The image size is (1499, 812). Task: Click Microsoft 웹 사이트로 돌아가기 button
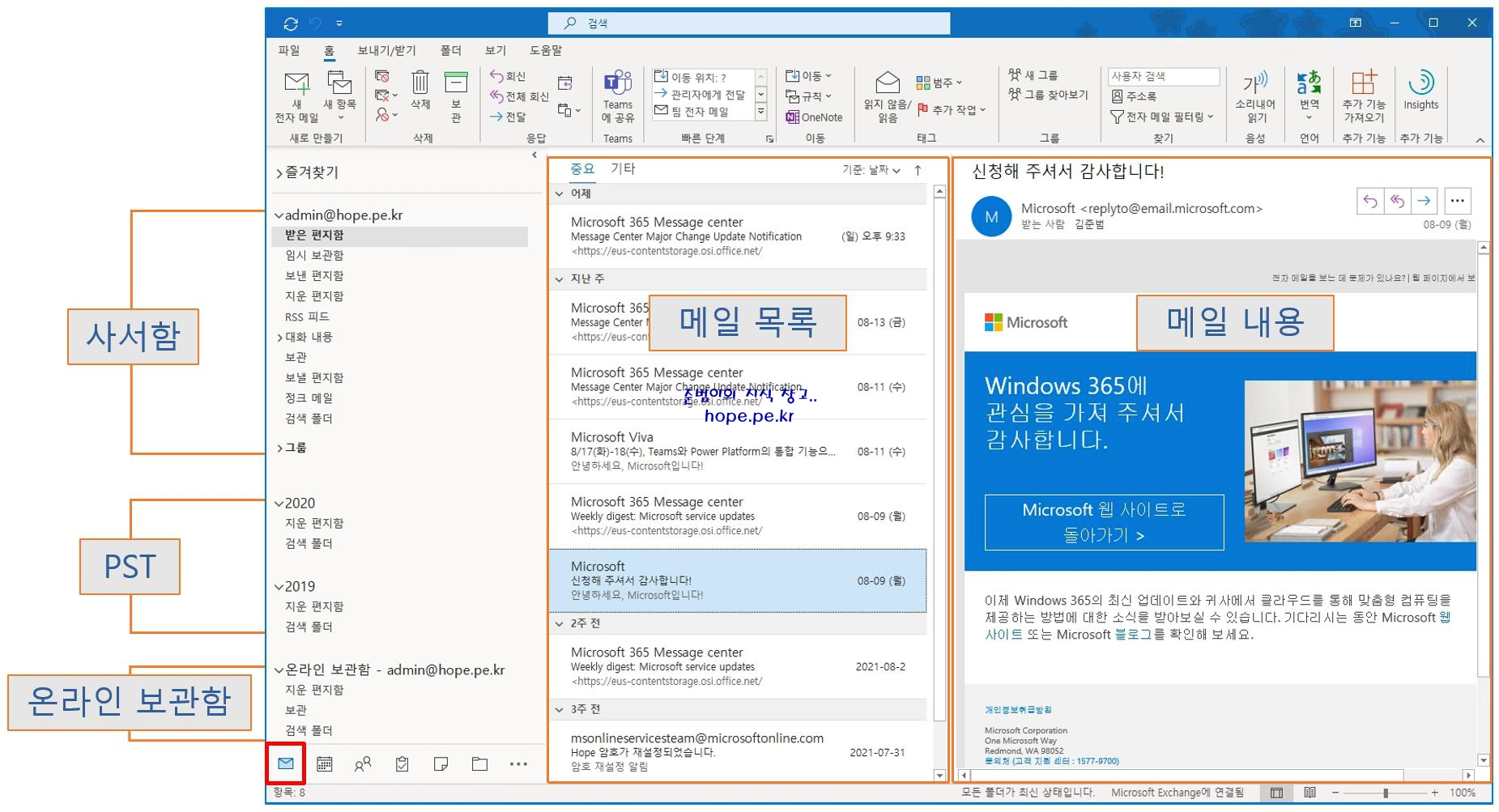[1104, 522]
